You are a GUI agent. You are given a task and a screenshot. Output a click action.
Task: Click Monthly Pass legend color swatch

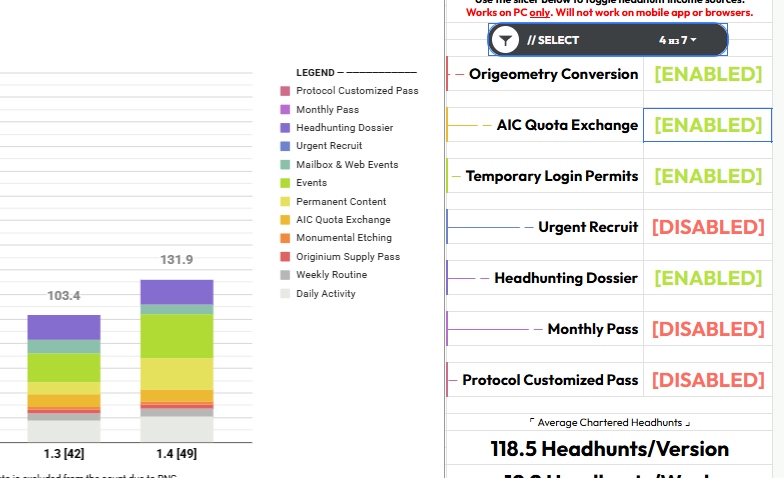tap(285, 110)
